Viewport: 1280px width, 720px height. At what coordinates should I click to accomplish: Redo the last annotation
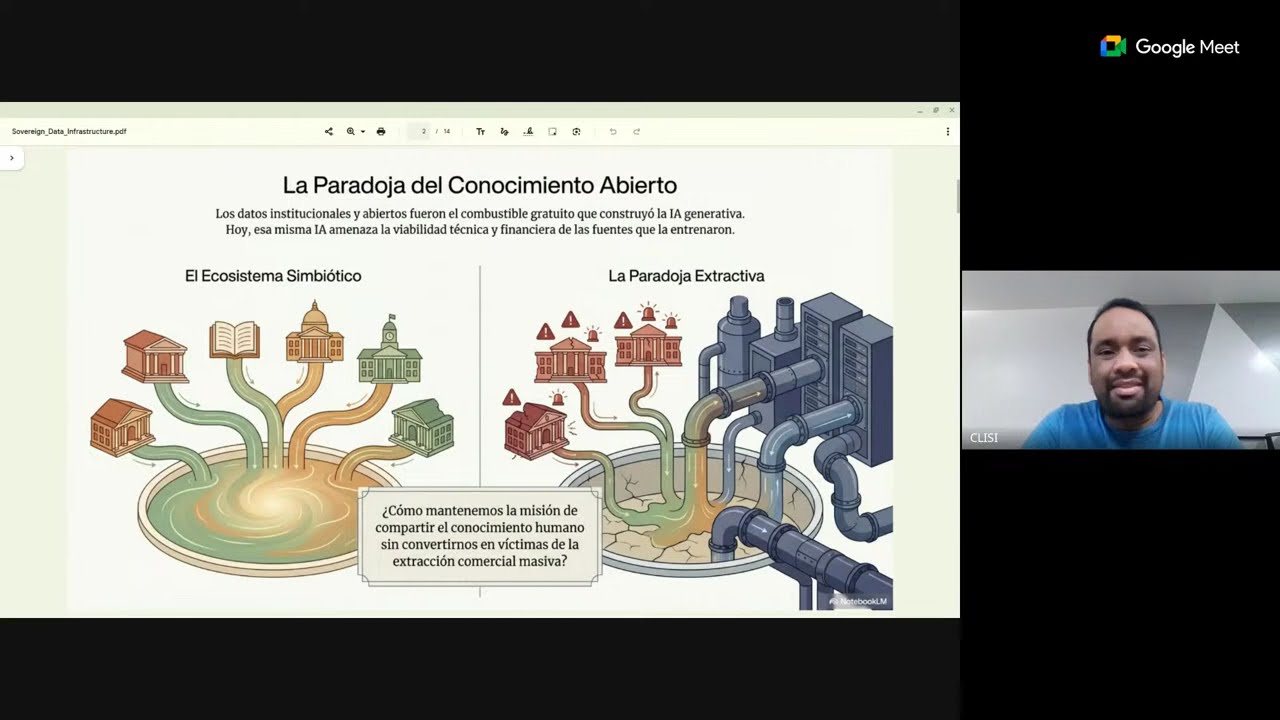(636, 131)
